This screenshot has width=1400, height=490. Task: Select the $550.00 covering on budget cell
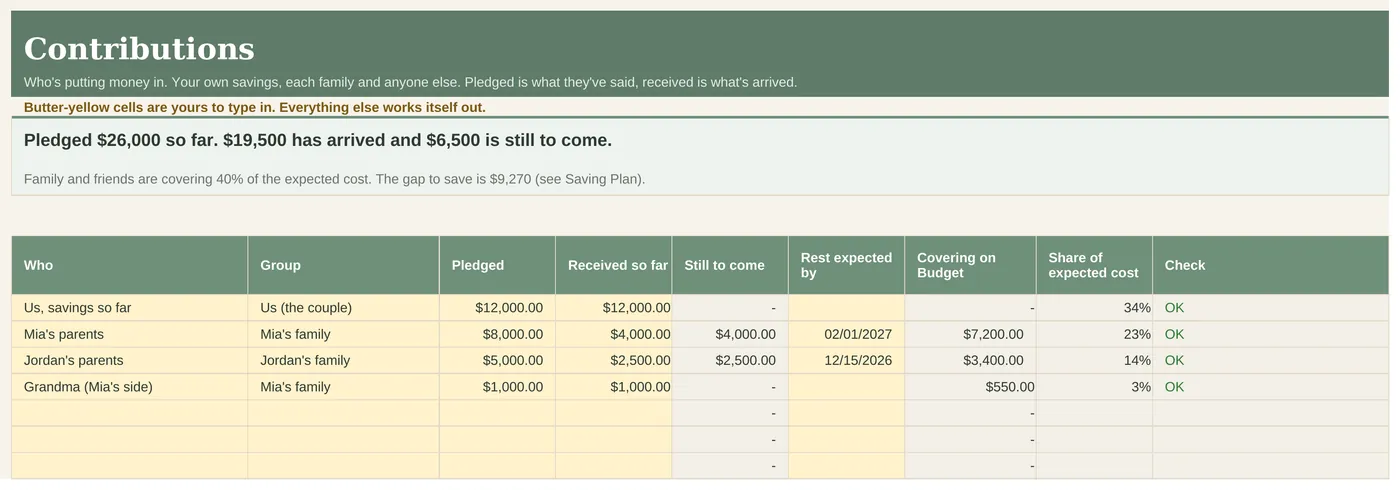[971, 387]
